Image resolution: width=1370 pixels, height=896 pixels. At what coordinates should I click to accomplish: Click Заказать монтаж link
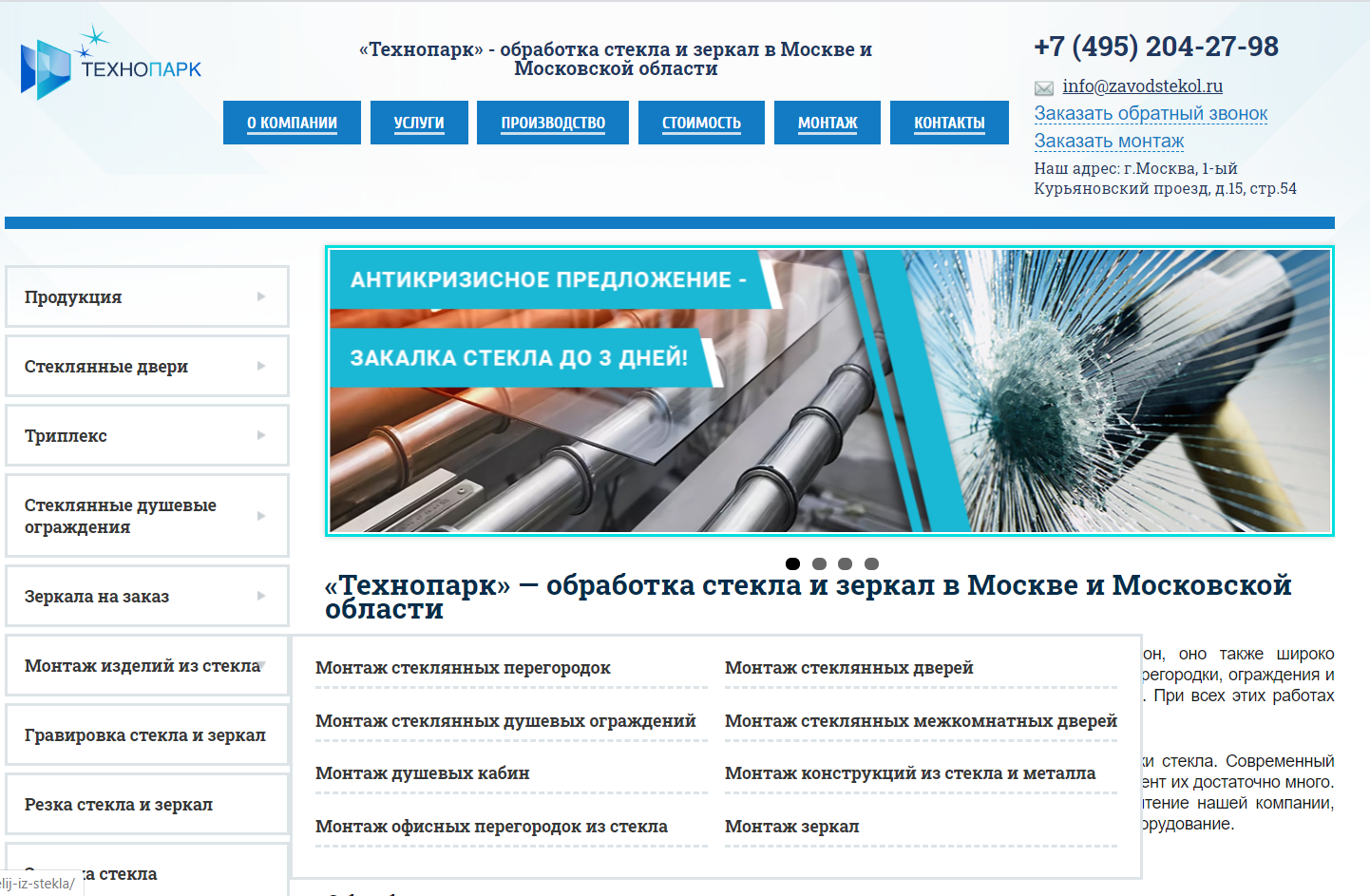coord(1108,141)
